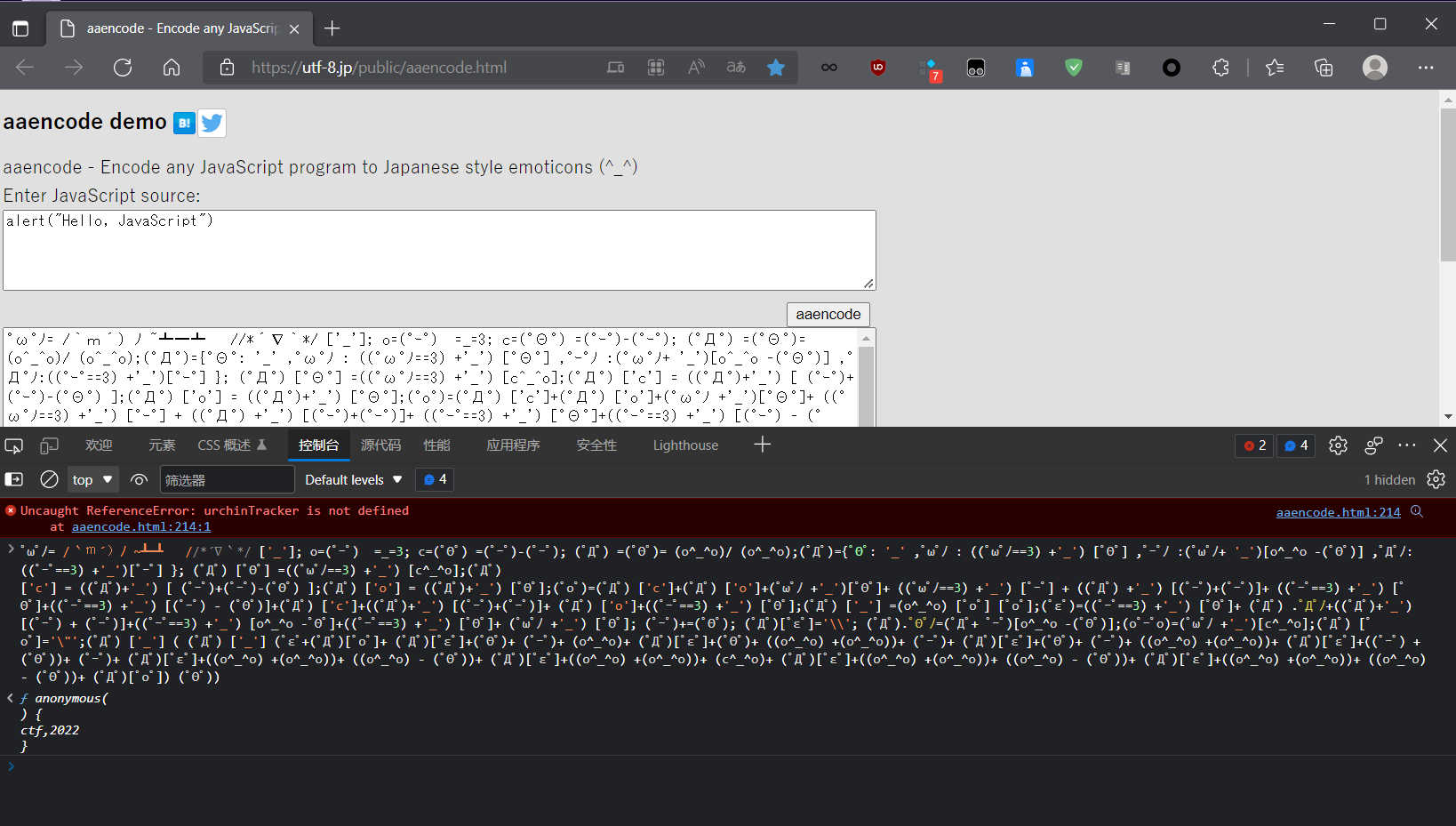Screen dimensions: 1456x826
Task: Add more tools with the plus icon
Action: pyautogui.click(x=762, y=445)
